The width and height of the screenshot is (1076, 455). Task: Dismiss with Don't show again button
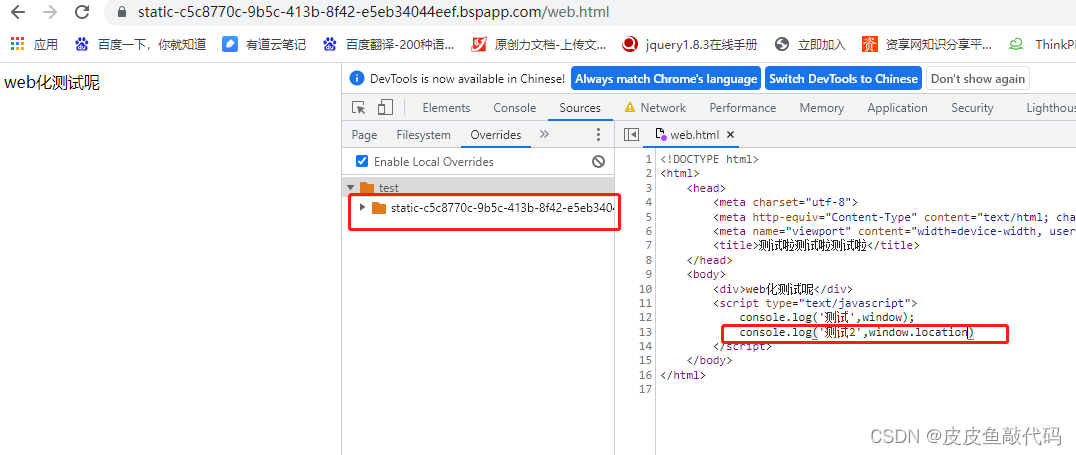[977, 79]
